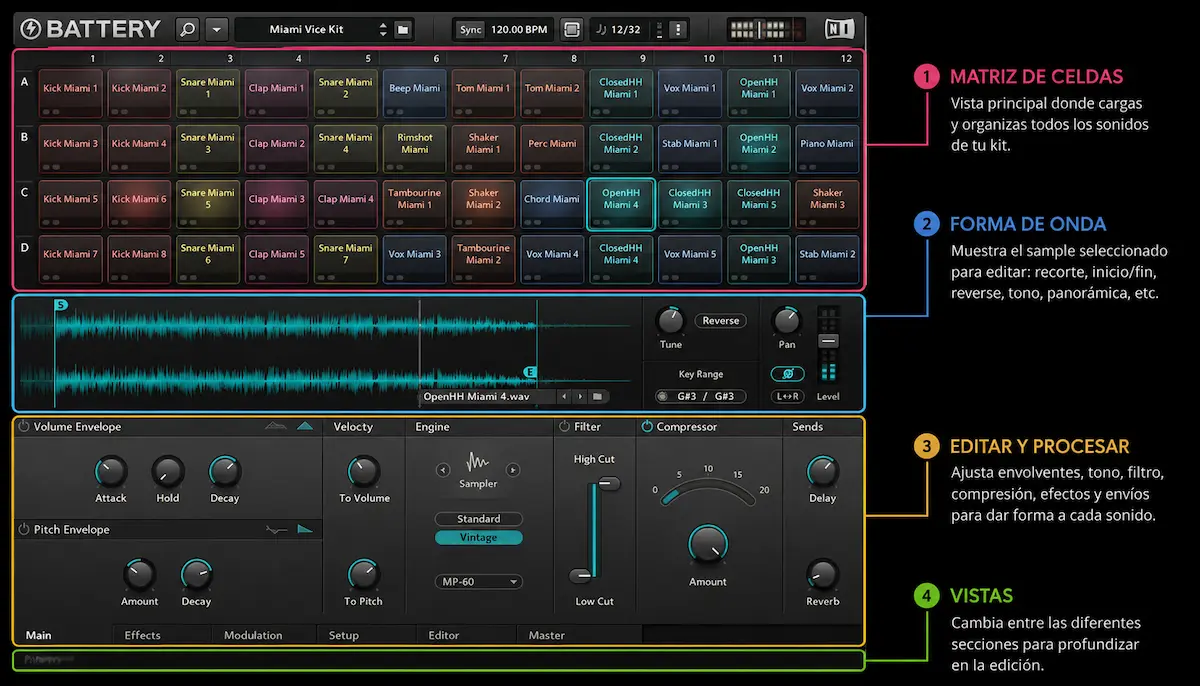Click the Low Cut filter slider handle
1200x686 pixels.
tap(581, 576)
